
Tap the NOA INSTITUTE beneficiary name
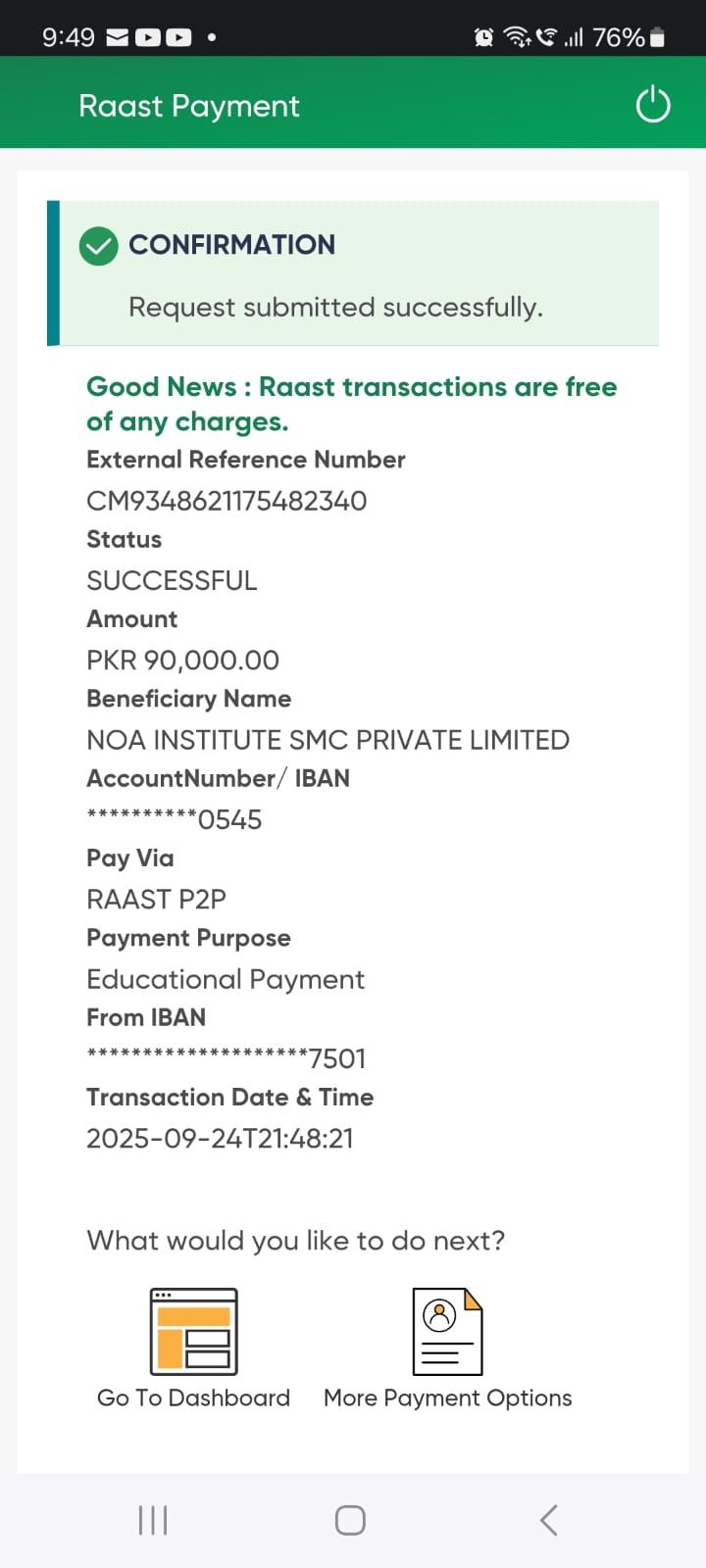[328, 740]
